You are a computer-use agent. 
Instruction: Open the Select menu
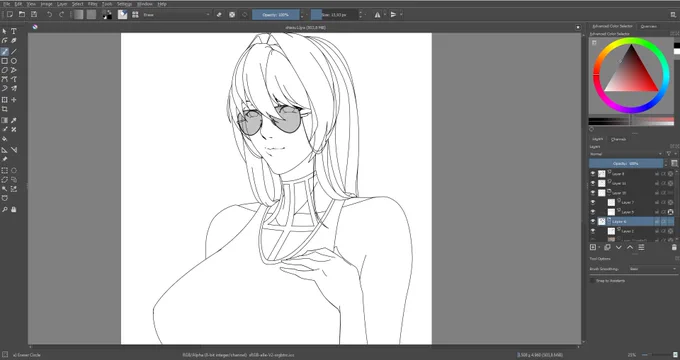pyautogui.click(x=78, y=4)
